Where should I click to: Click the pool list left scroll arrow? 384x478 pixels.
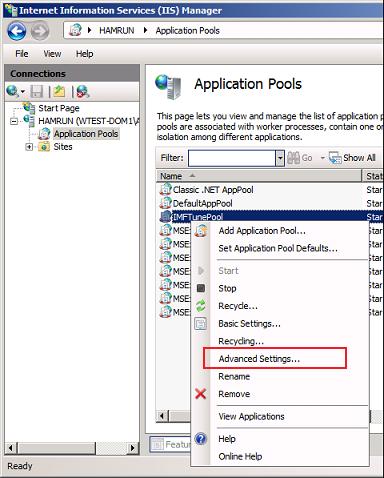[163, 416]
